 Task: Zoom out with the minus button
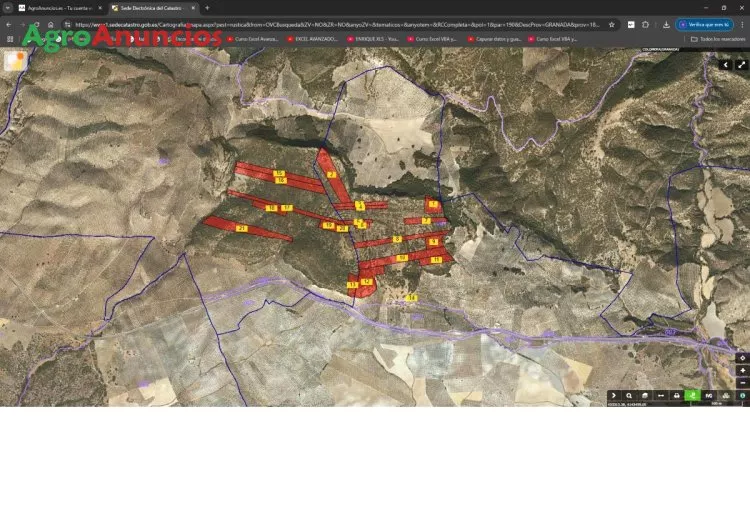tap(742, 382)
